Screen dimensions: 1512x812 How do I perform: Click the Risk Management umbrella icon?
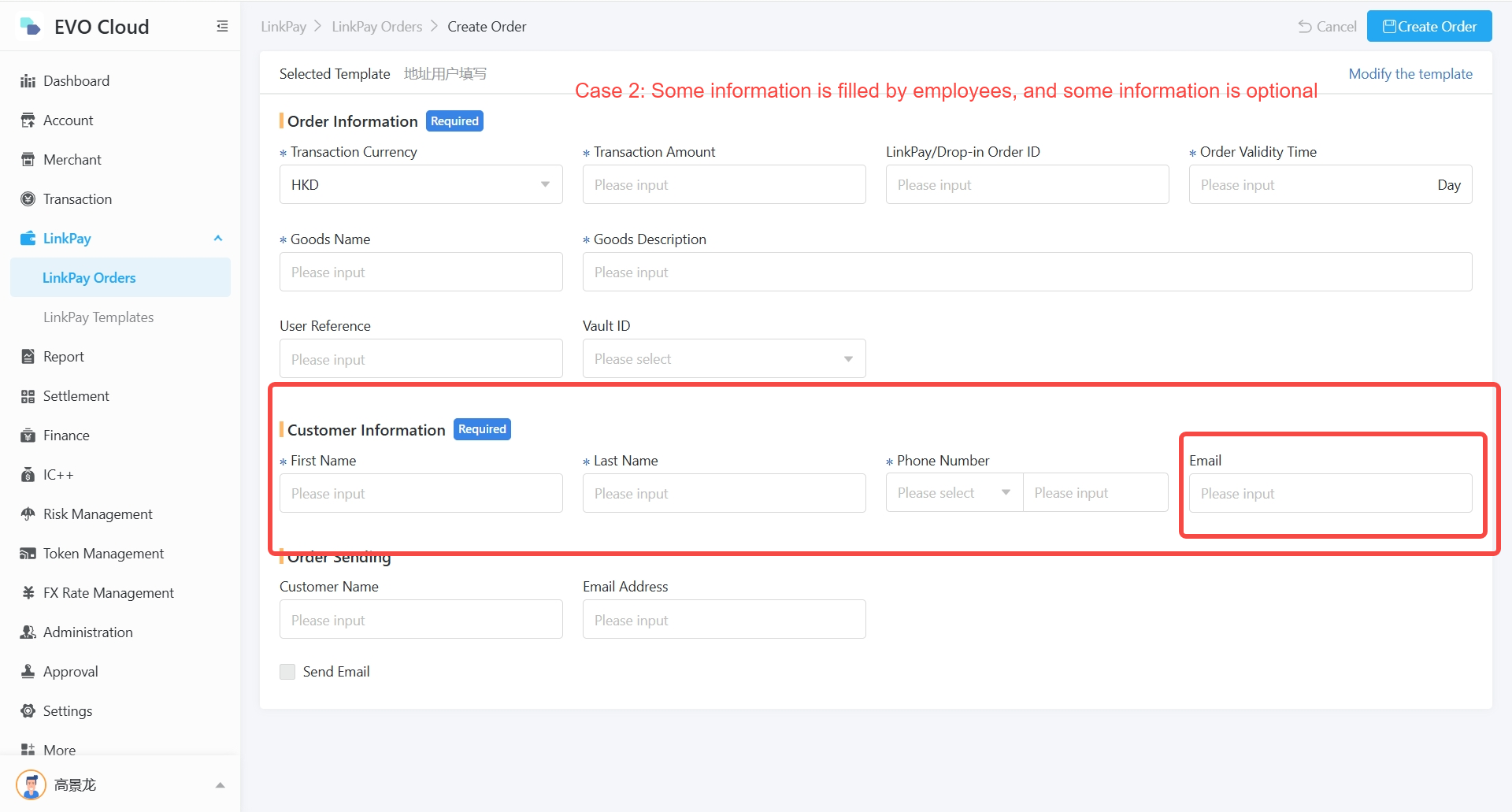click(28, 514)
